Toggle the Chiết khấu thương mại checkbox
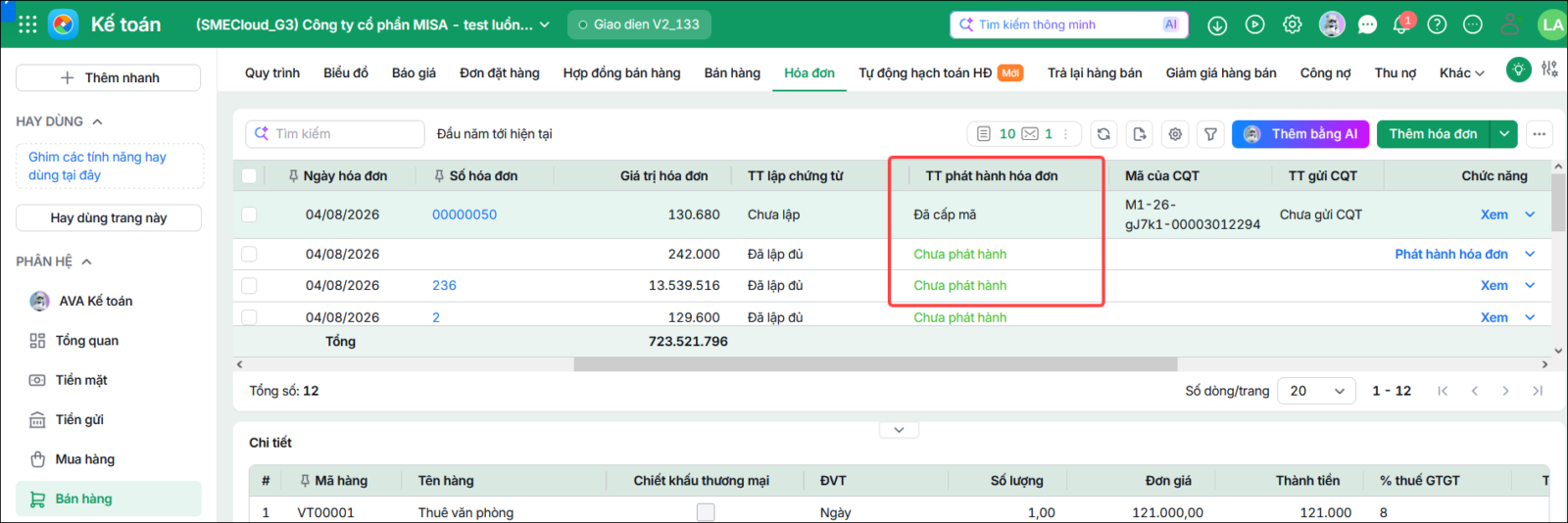 click(706, 512)
